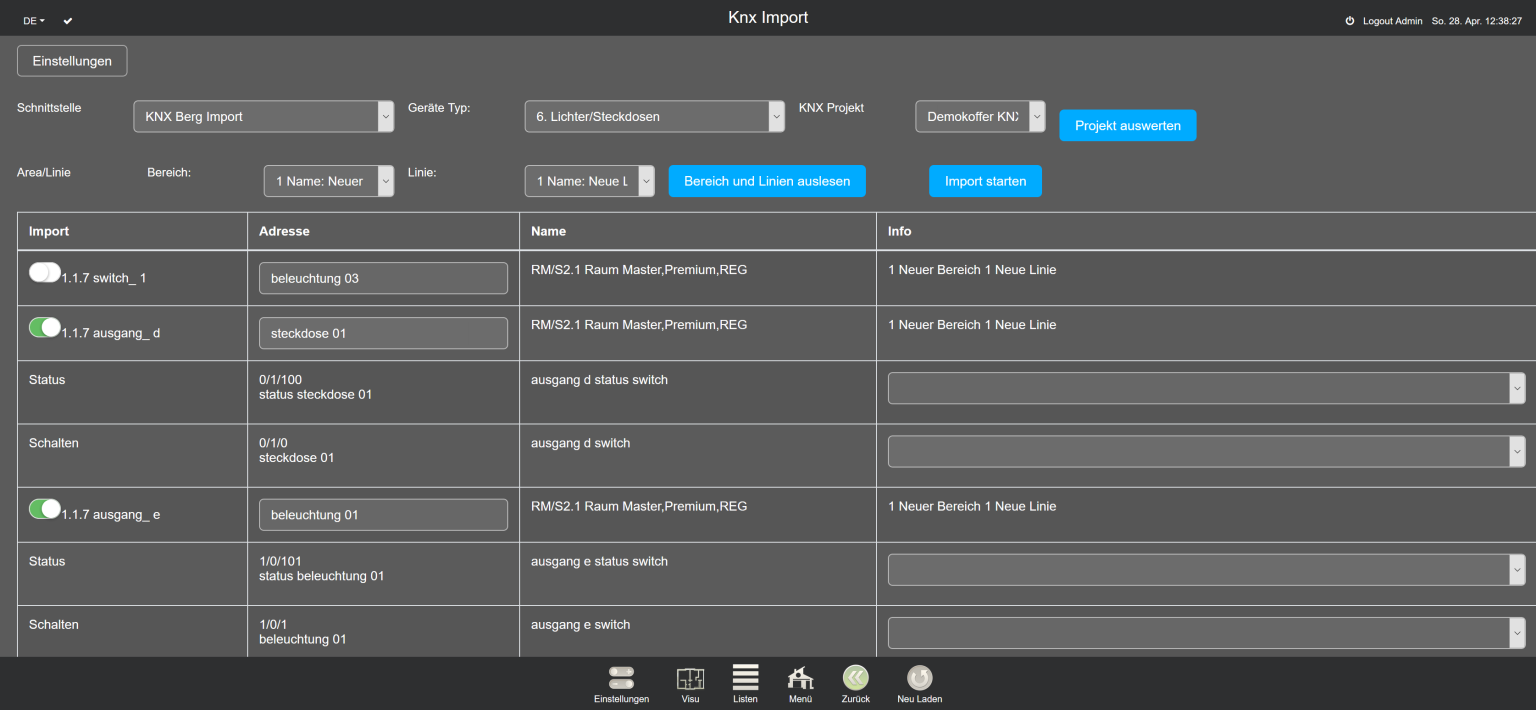
Task: Click the Import starten button
Action: (x=985, y=181)
